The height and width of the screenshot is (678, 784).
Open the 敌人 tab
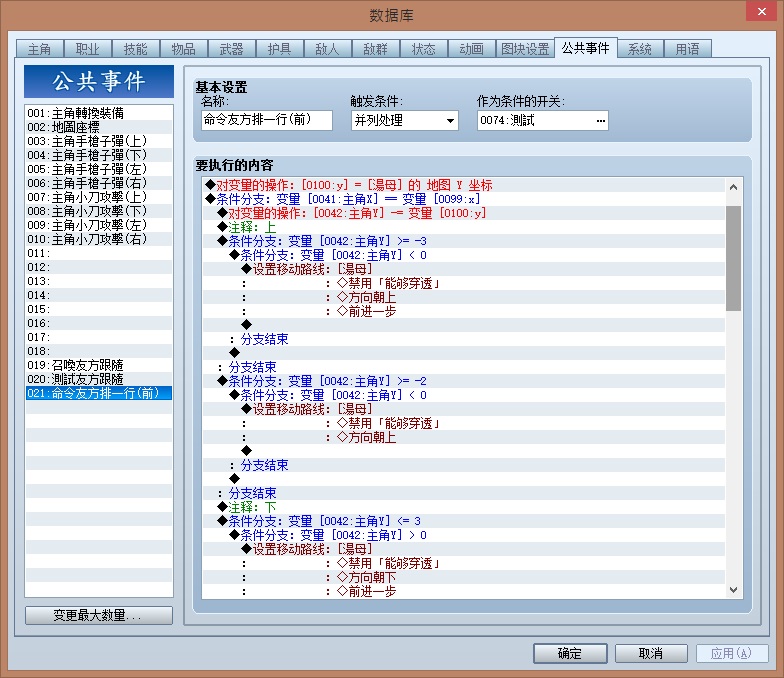pyautogui.click(x=328, y=49)
